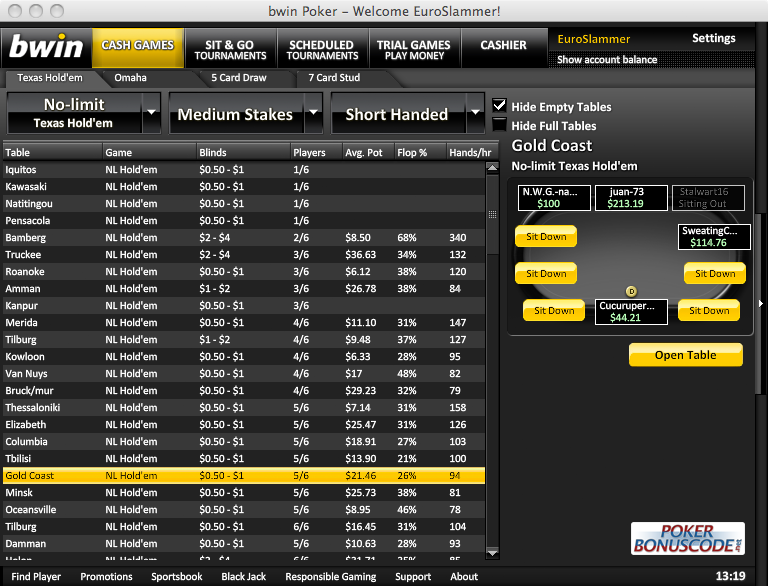
Task: Select the Merida table row
Action: (244, 322)
